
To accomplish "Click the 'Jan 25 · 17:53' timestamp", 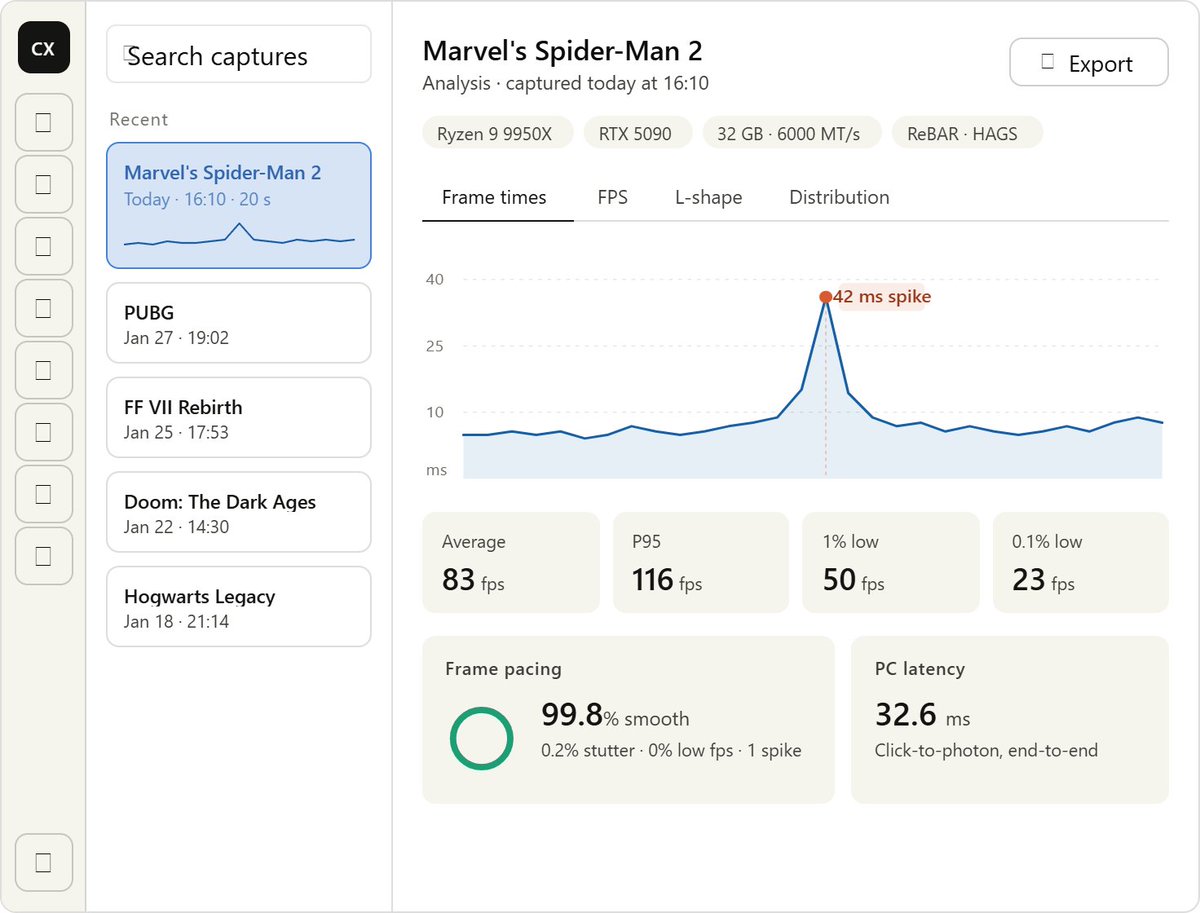I will [x=176, y=433].
